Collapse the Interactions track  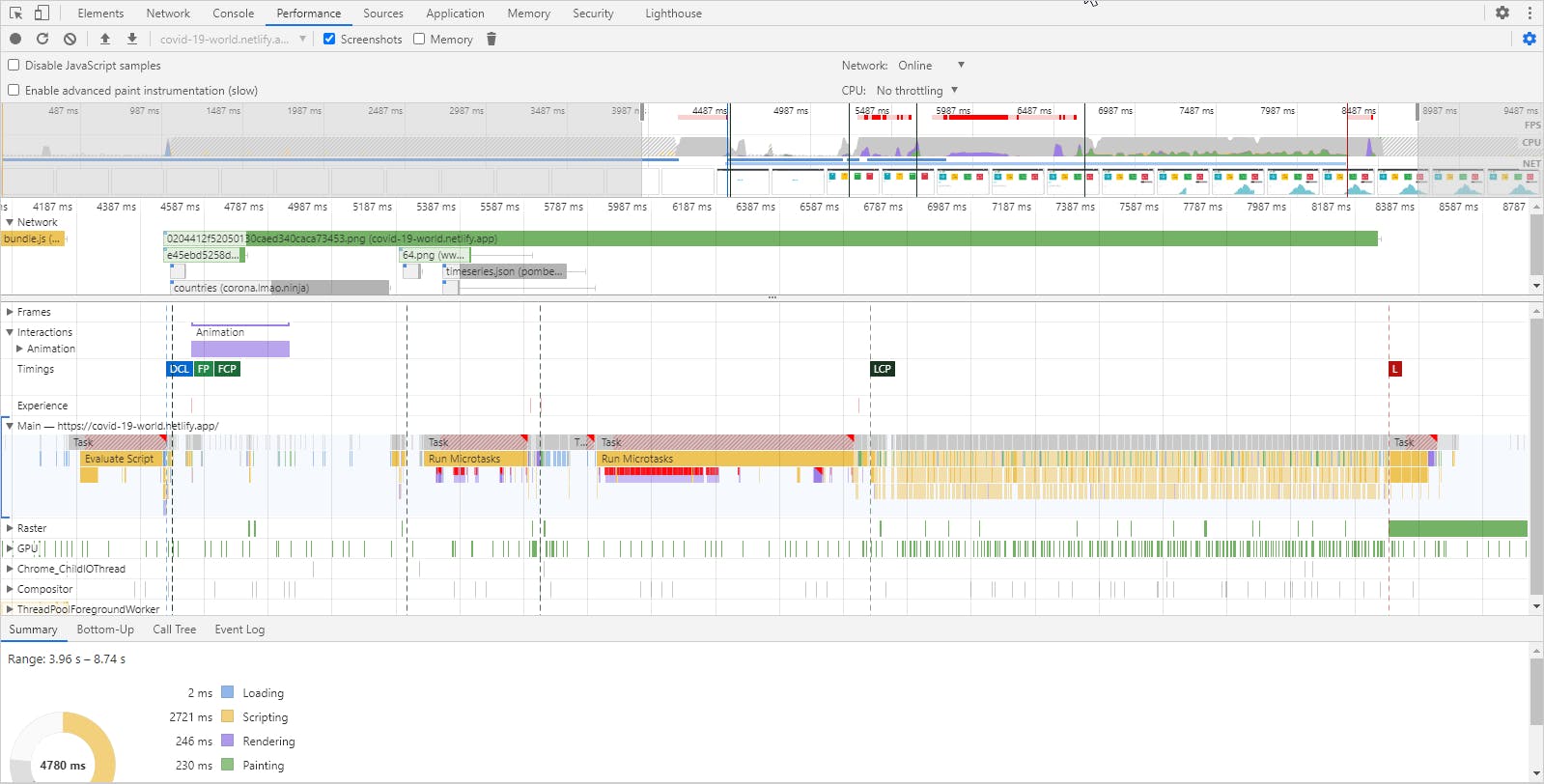[x=10, y=332]
